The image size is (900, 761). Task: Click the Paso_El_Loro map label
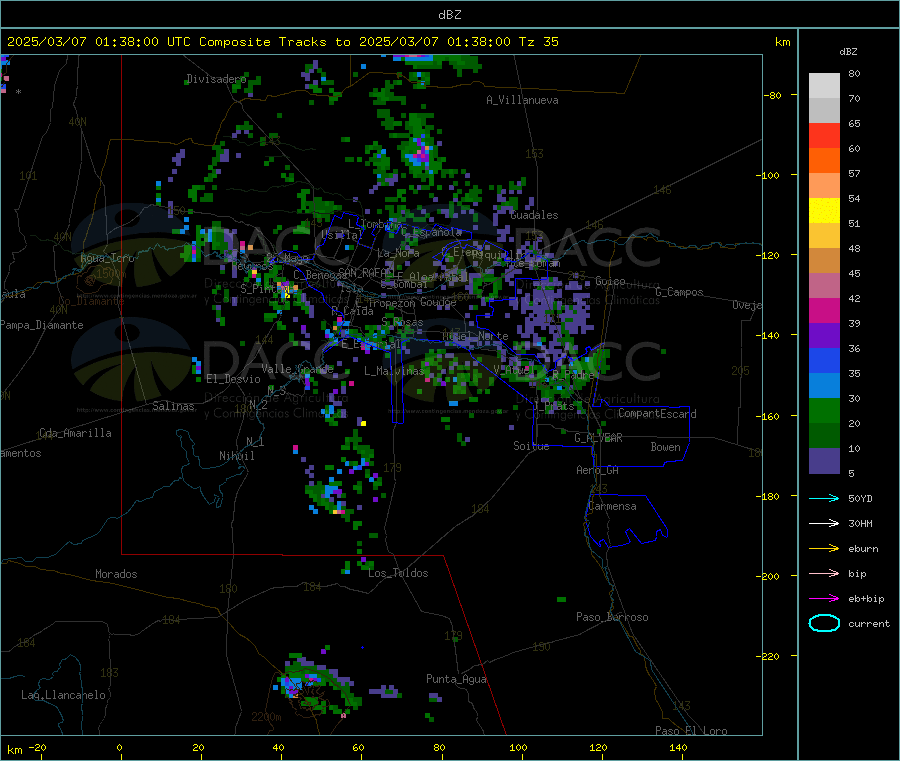coord(691,731)
